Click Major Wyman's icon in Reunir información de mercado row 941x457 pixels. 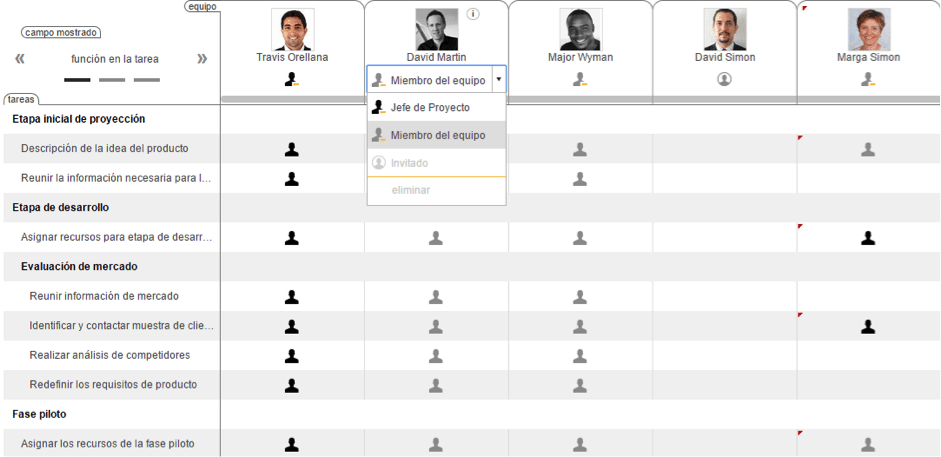pos(580,297)
